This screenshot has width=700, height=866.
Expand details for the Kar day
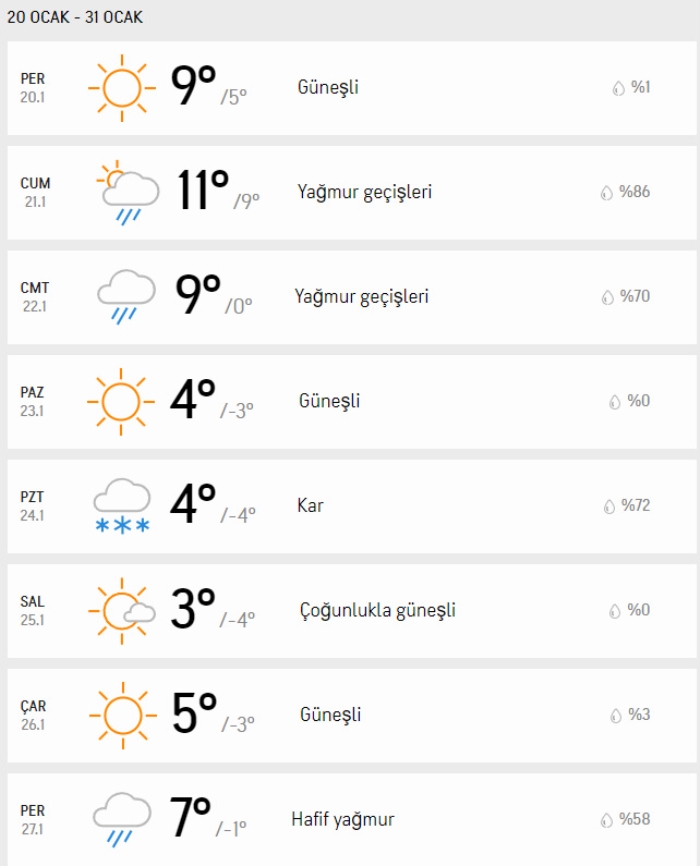point(350,506)
